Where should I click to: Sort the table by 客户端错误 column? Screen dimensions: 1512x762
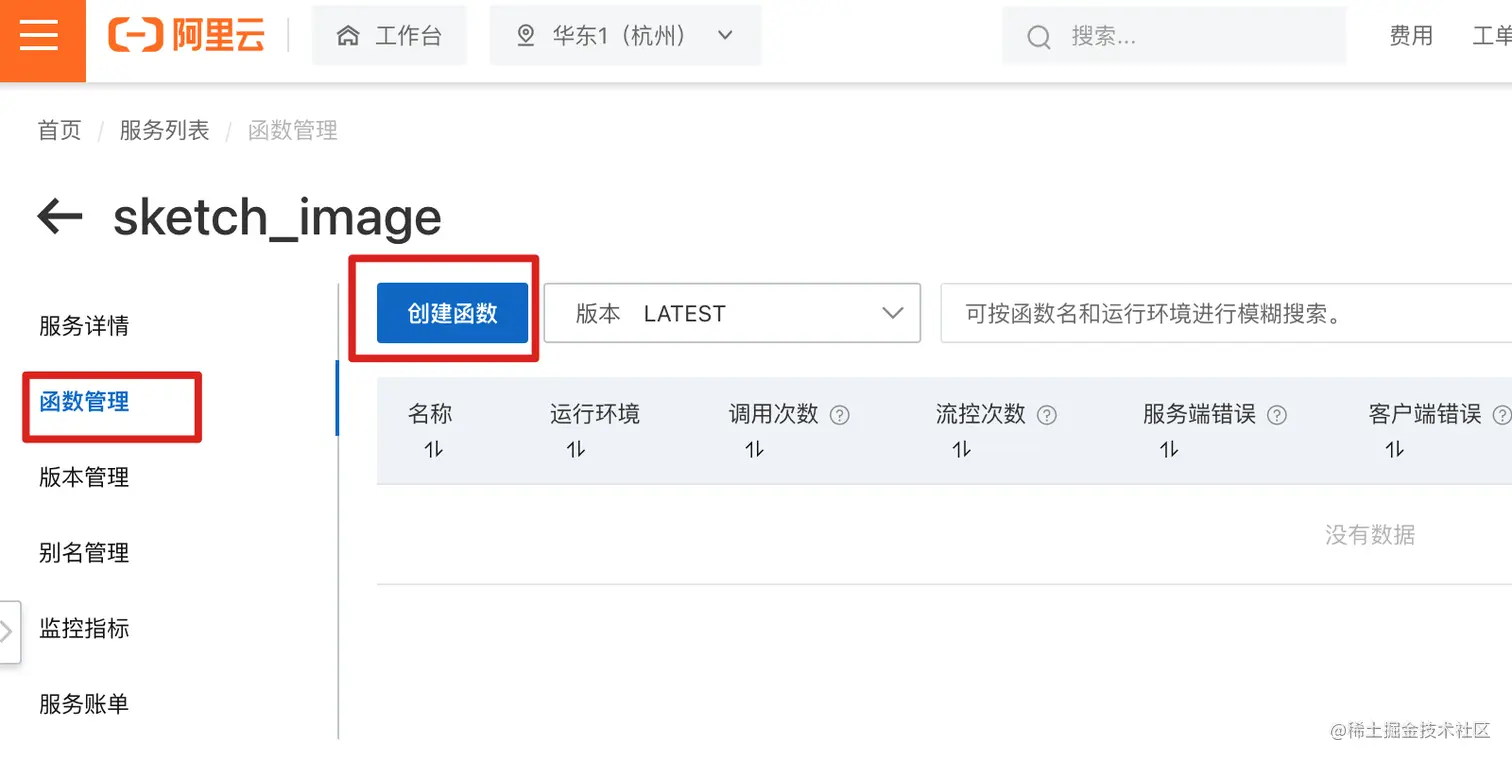[x=1394, y=450]
